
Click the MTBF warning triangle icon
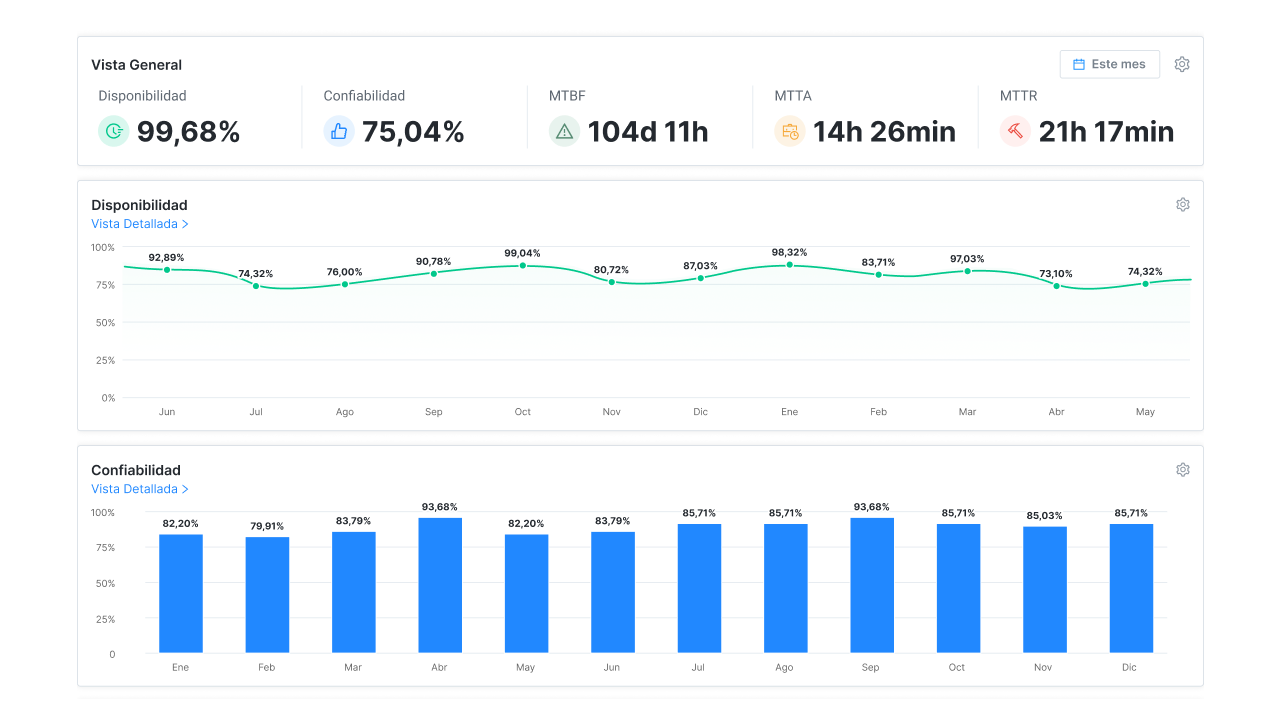click(x=565, y=131)
